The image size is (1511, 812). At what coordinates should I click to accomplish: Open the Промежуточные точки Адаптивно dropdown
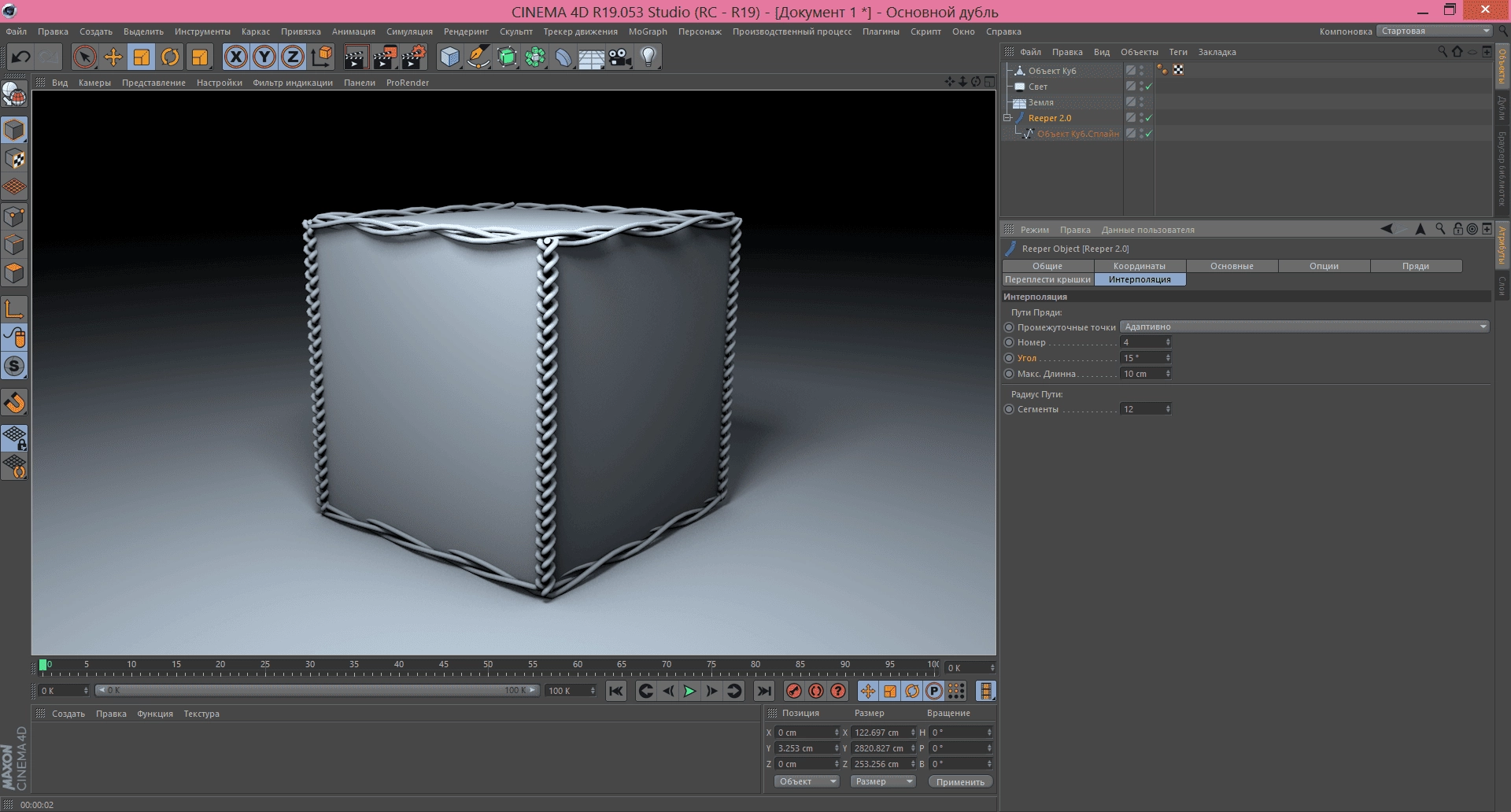1305,327
